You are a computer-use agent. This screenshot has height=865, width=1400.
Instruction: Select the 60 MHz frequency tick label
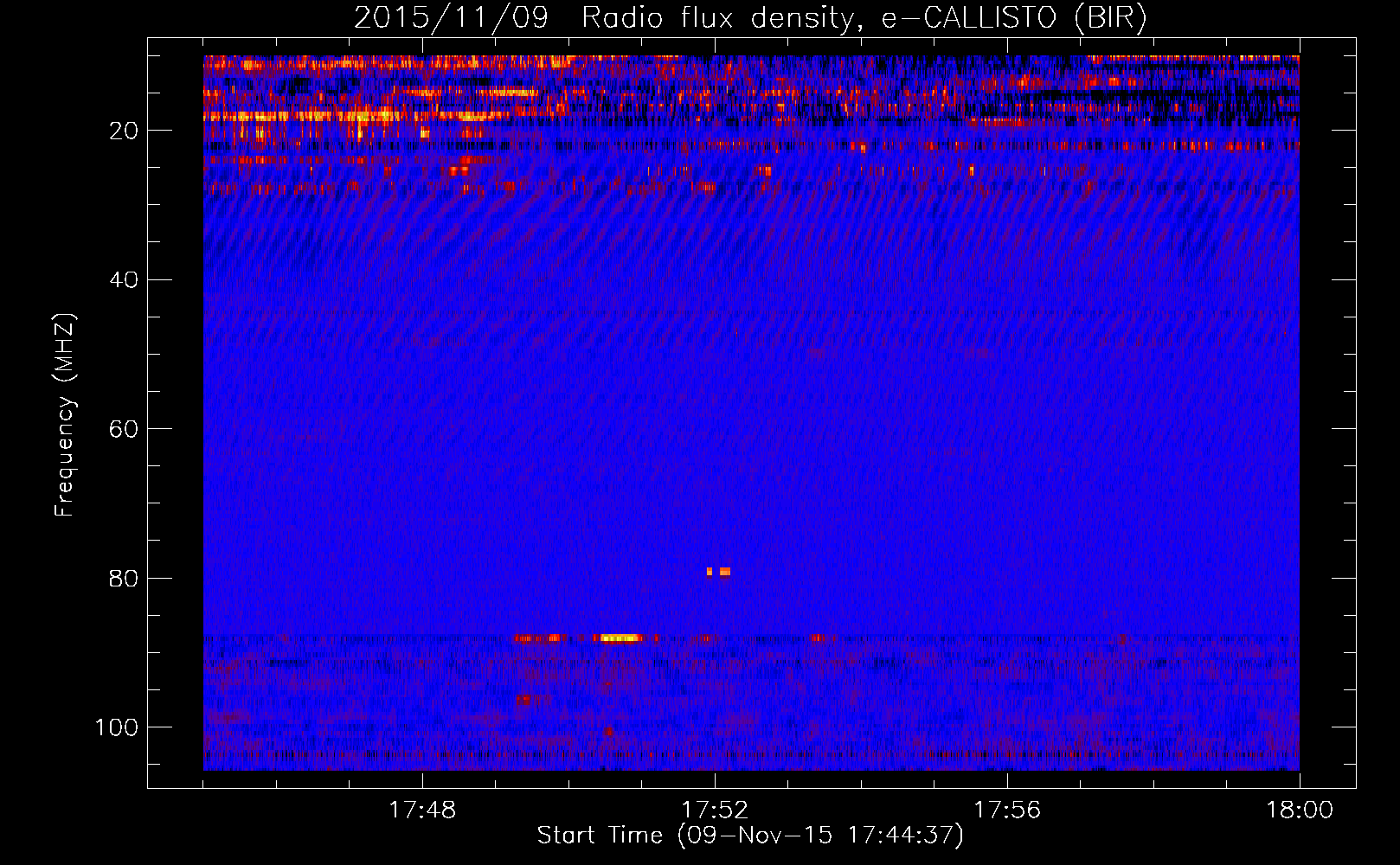coord(125,429)
